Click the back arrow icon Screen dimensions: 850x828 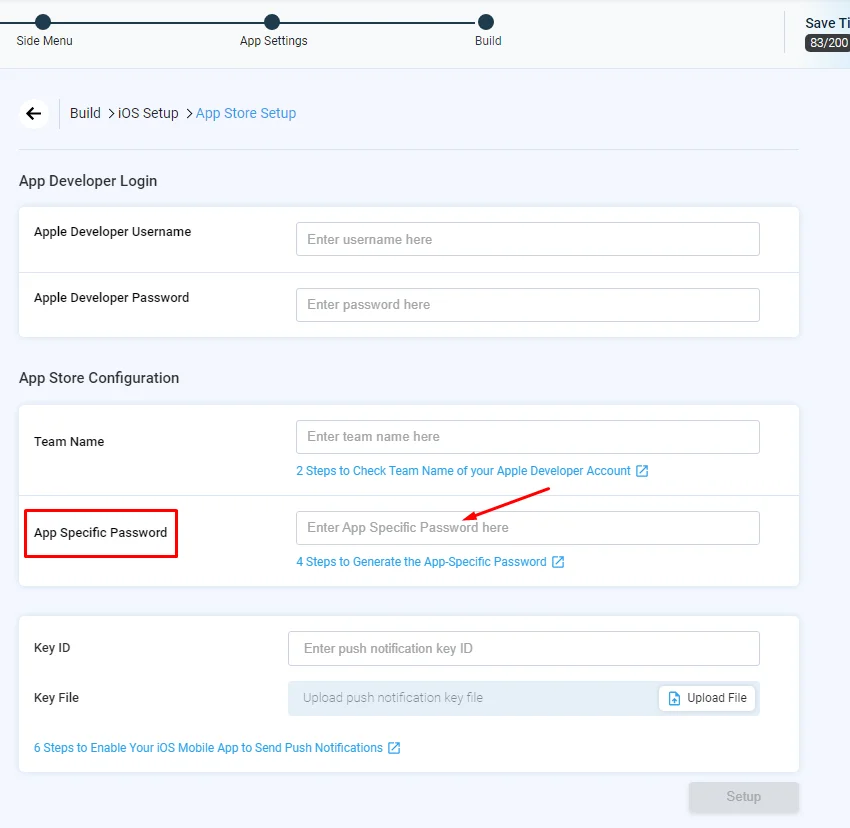(34, 113)
